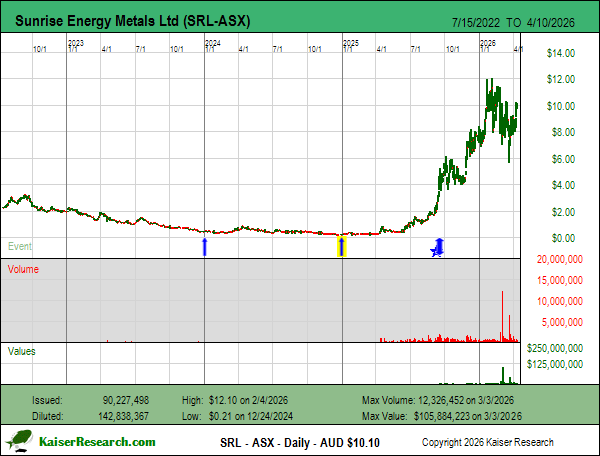Click the 20,000,000 volume axis label
600x456 pixels.
(560, 259)
